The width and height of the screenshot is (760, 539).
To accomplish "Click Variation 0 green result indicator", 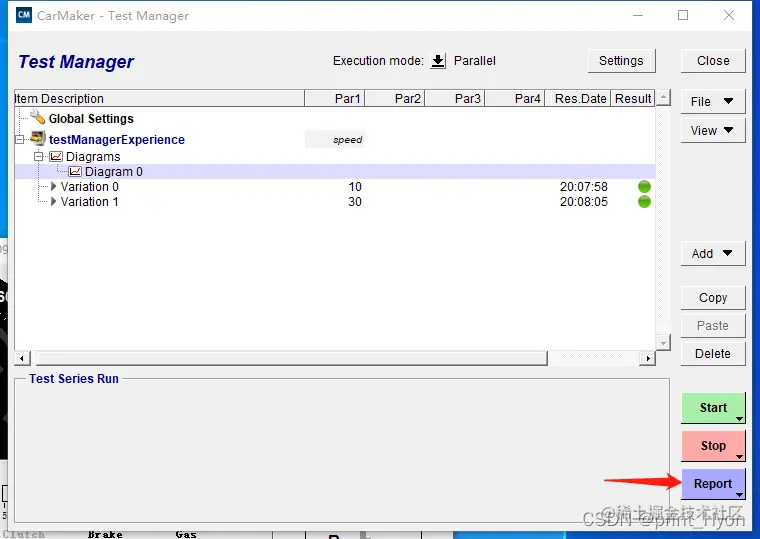I will coord(644,187).
